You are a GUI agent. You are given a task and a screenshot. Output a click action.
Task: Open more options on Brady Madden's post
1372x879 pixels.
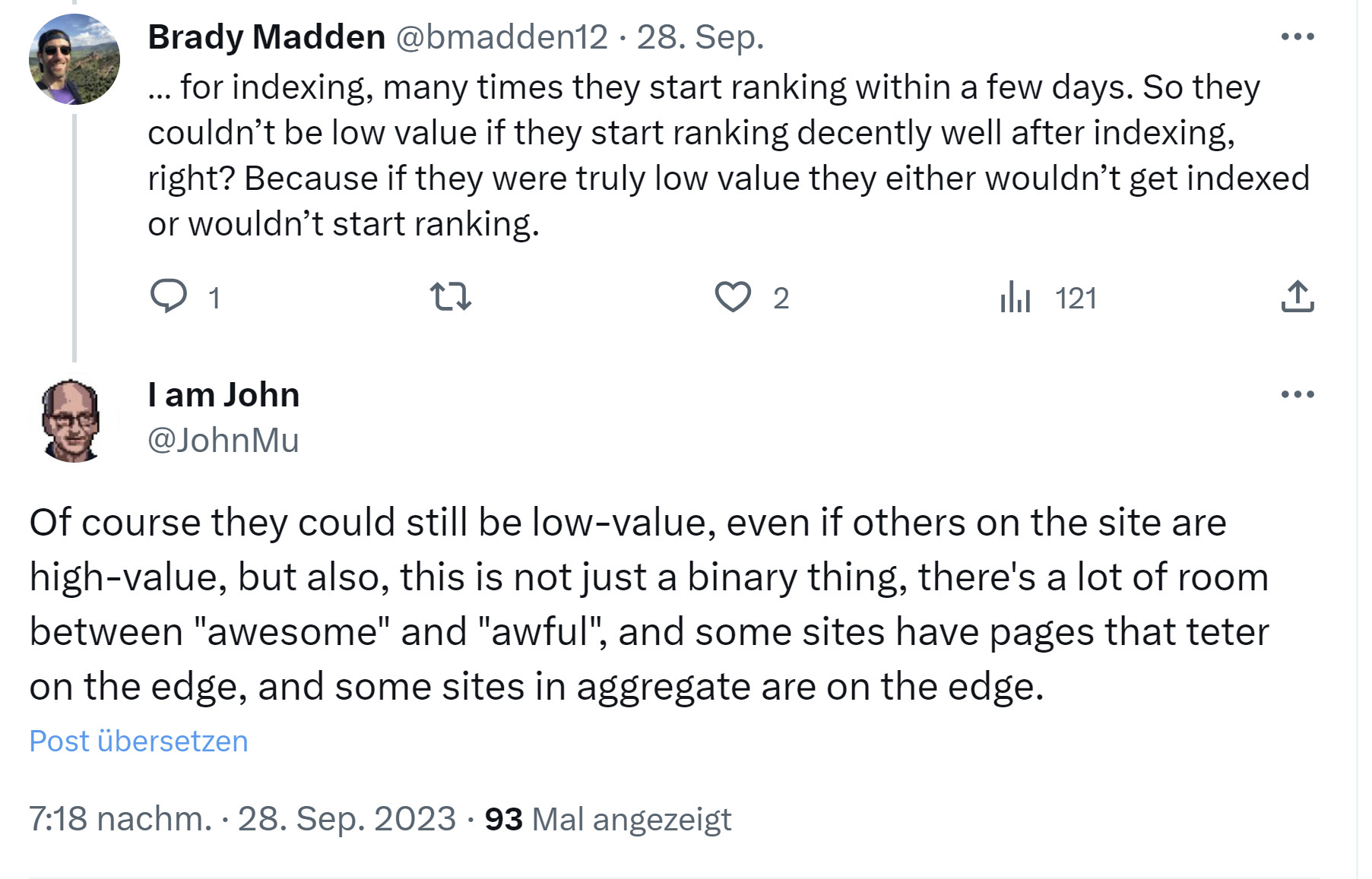click(1297, 36)
